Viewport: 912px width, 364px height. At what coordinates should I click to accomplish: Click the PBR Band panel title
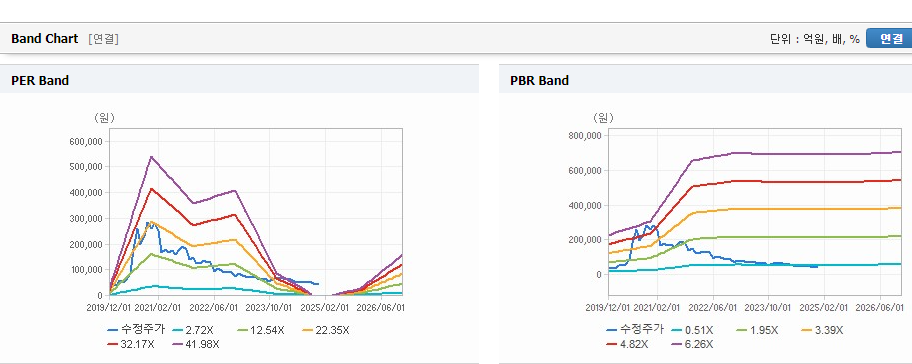click(x=539, y=80)
